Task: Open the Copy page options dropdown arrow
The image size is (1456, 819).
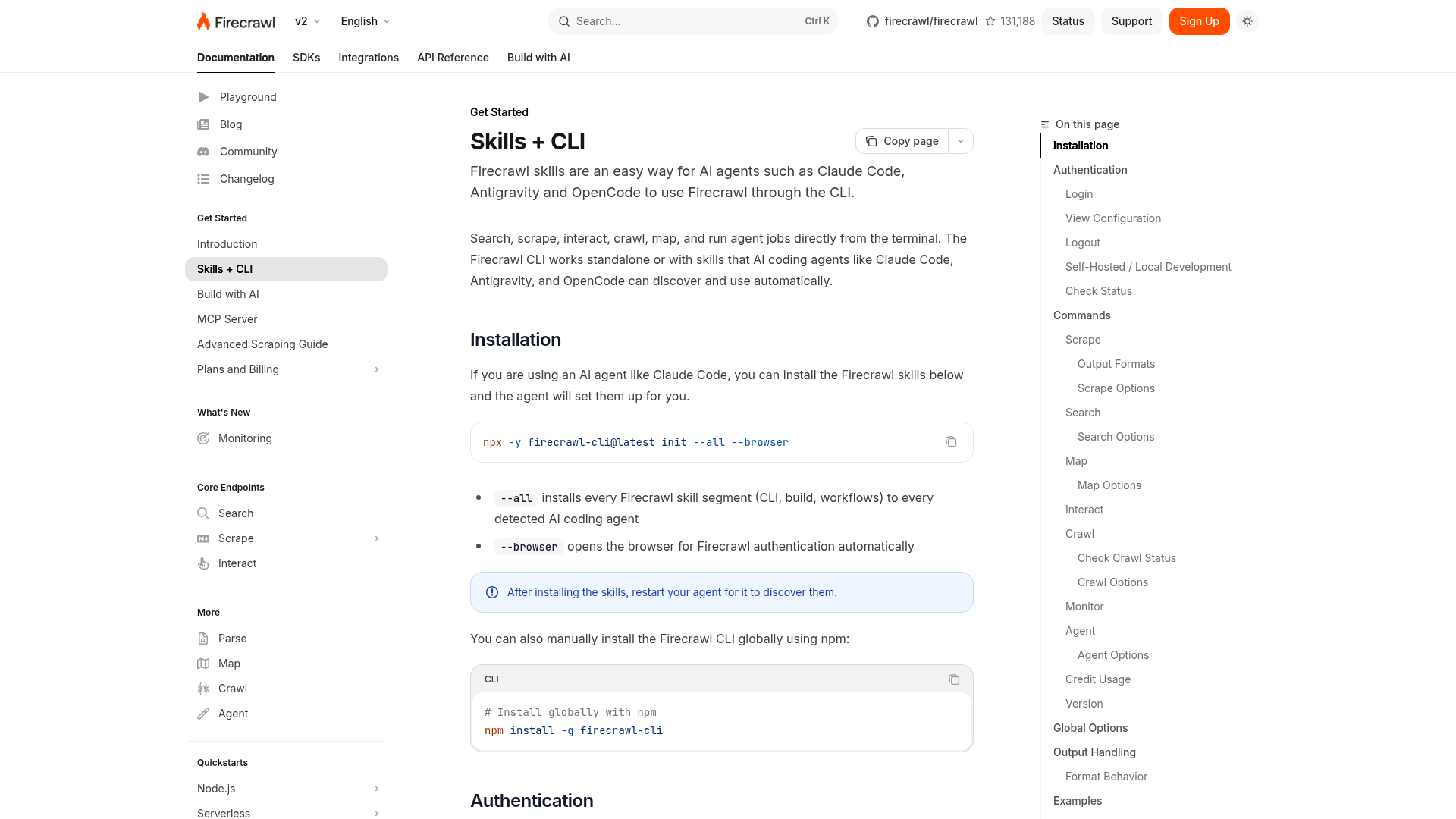Action: 961,141
